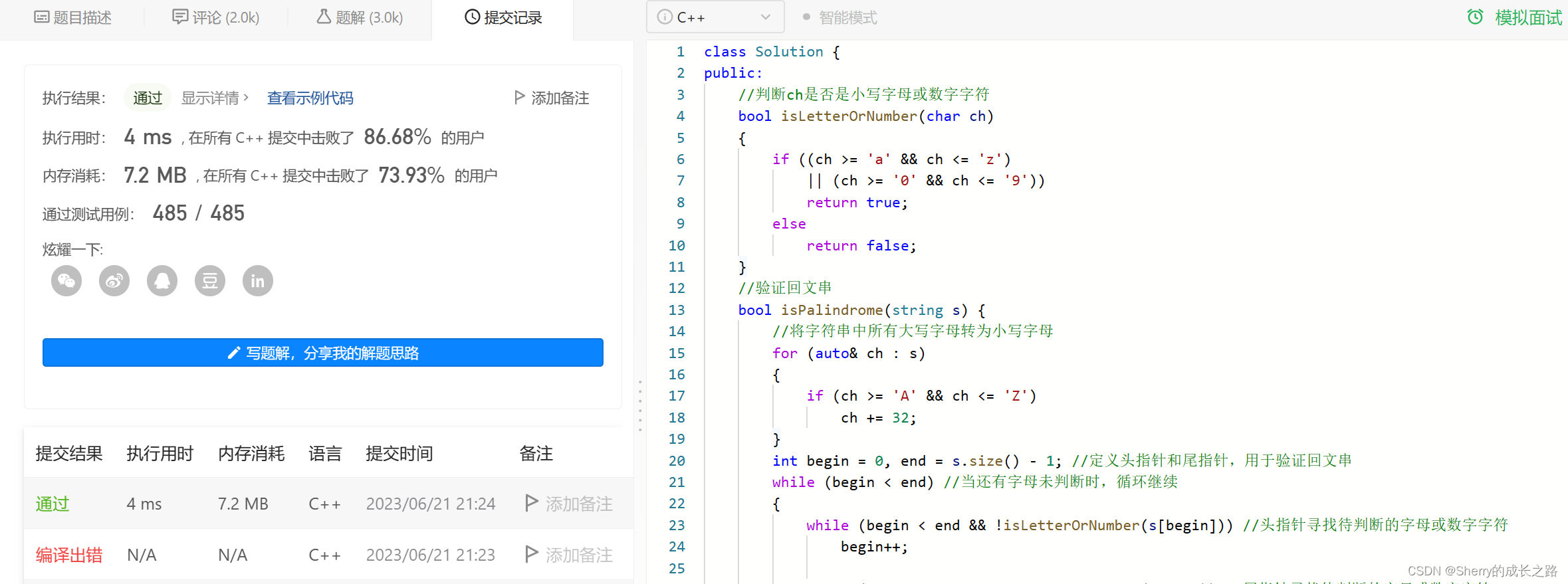Click the flag icon next to 执行结果 添加备注
Screen dimensions: 1568x584
(520, 98)
